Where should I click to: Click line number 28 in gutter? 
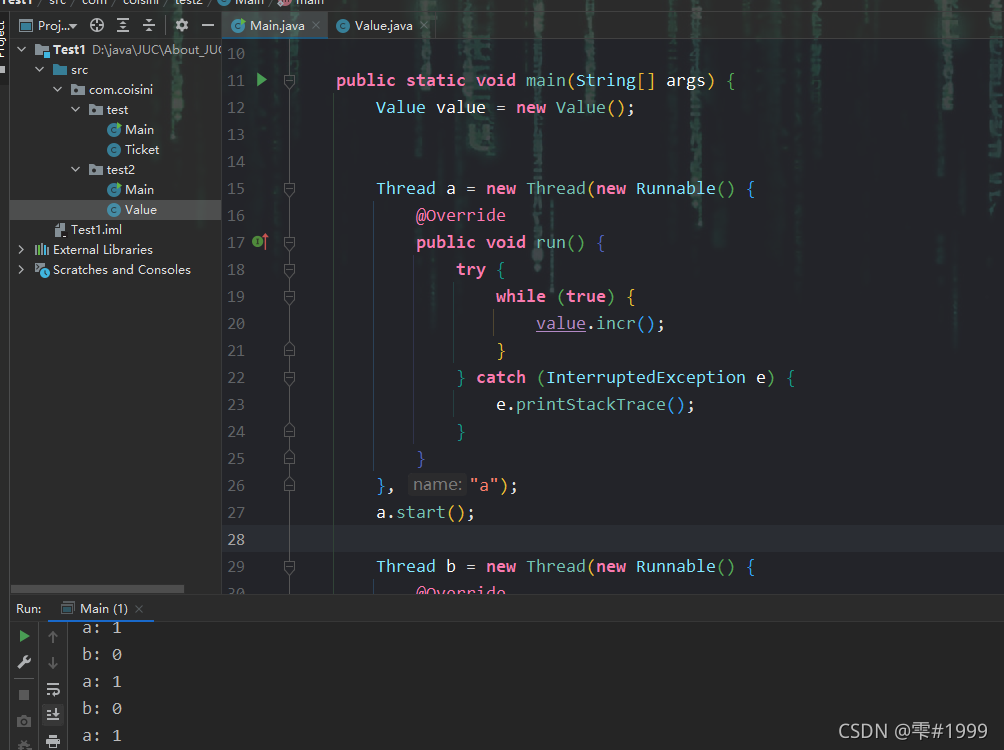(236, 540)
